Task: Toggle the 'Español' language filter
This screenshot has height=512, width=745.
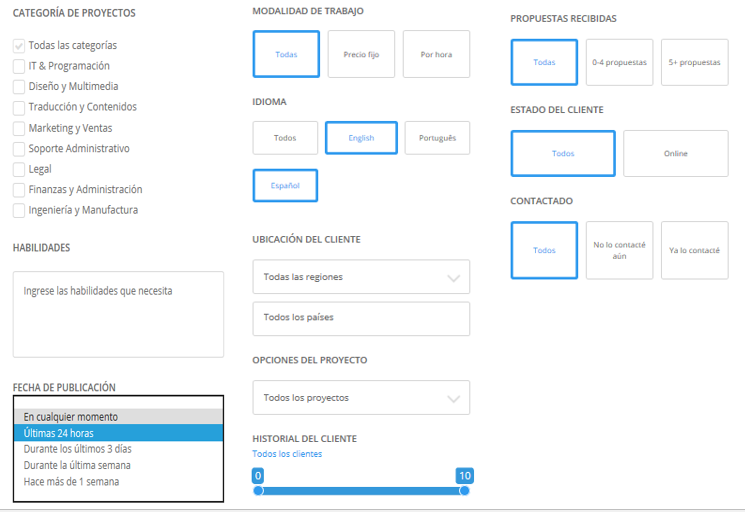Action: click(285, 185)
